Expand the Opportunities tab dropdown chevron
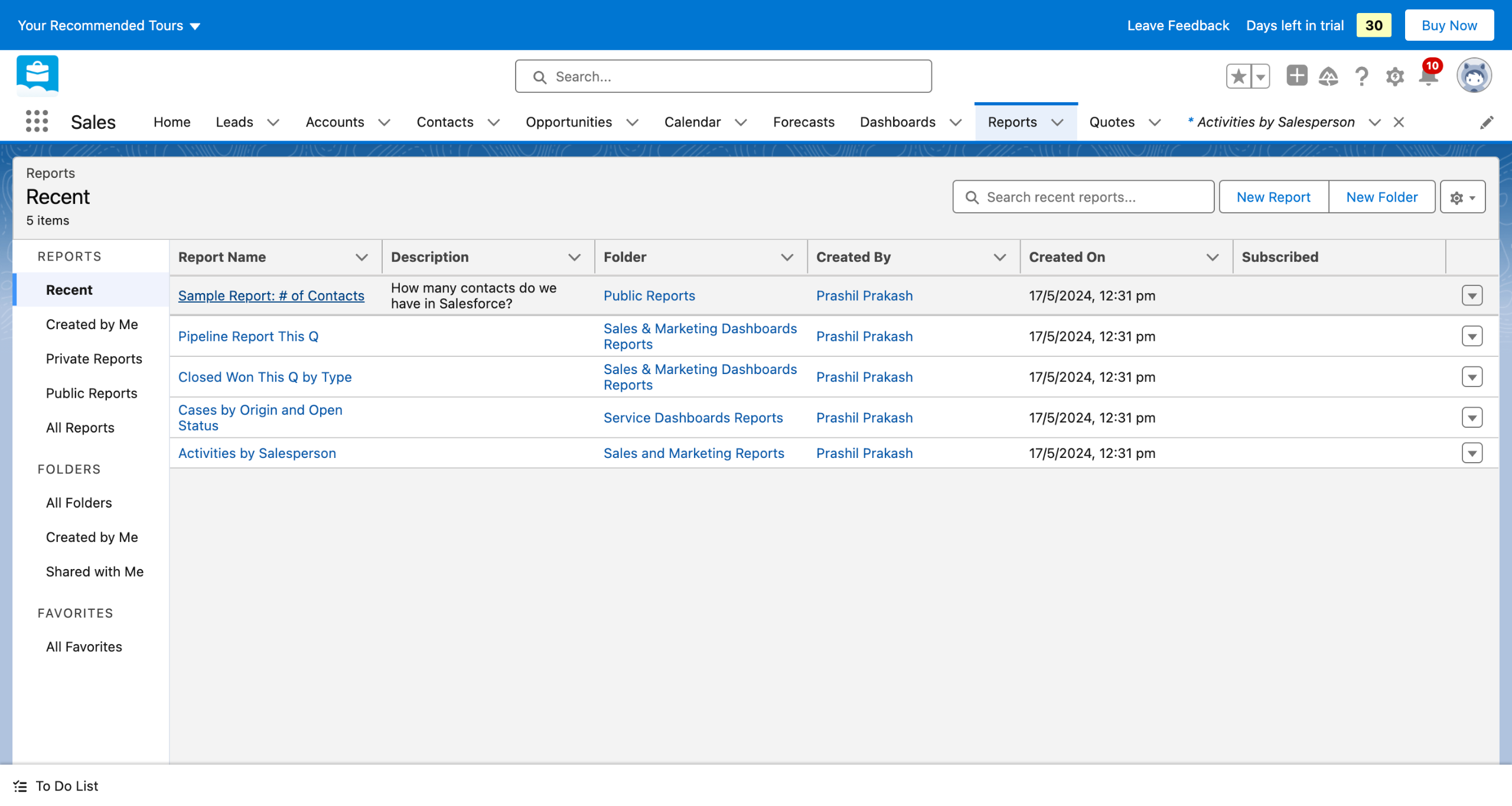Image resolution: width=1512 pixels, height=806 pixels. point(632,122)
